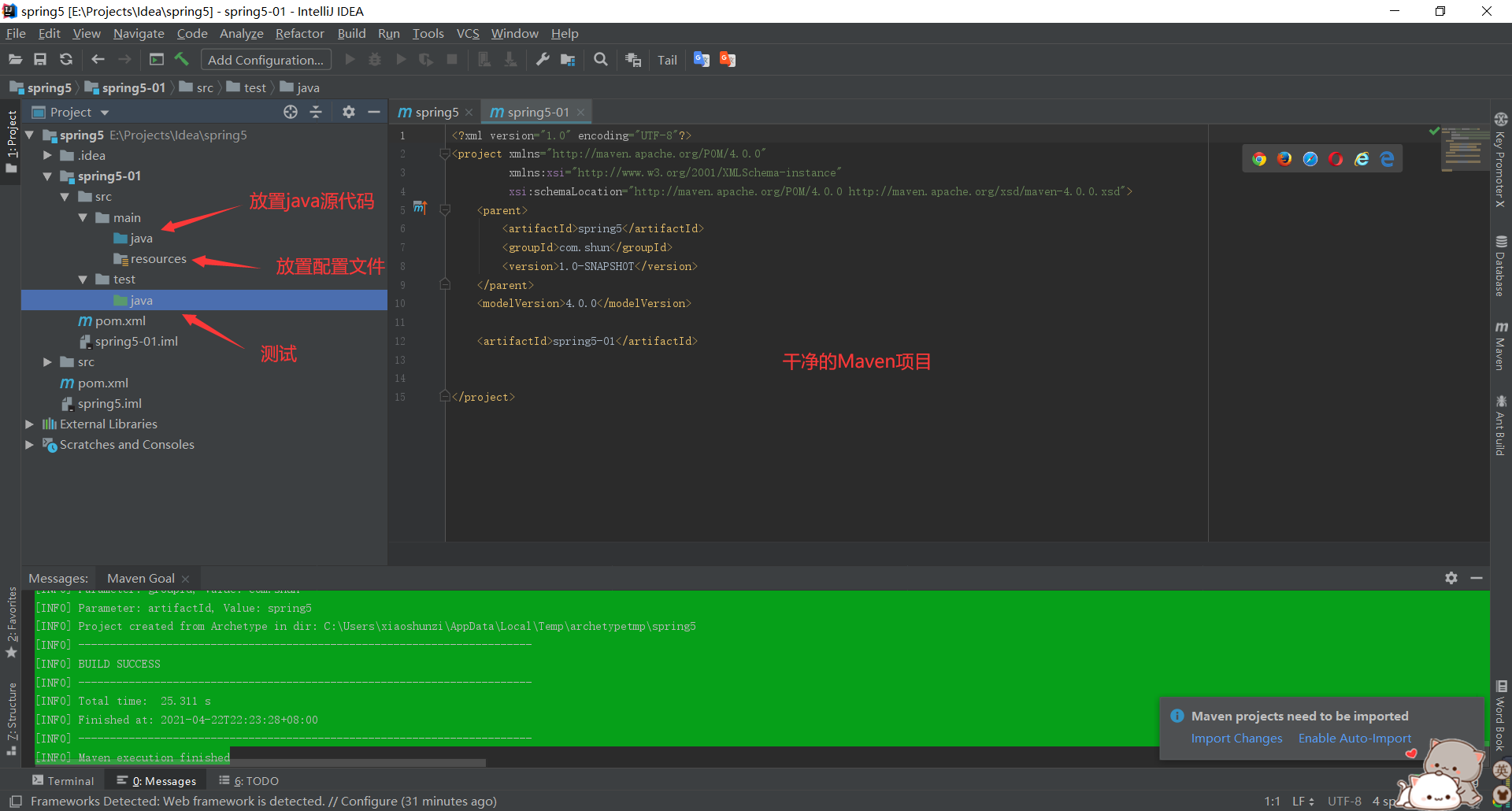Screen dimensions: 1512x811
Task: Hide the Project tool window
Action: pos(374,112)
